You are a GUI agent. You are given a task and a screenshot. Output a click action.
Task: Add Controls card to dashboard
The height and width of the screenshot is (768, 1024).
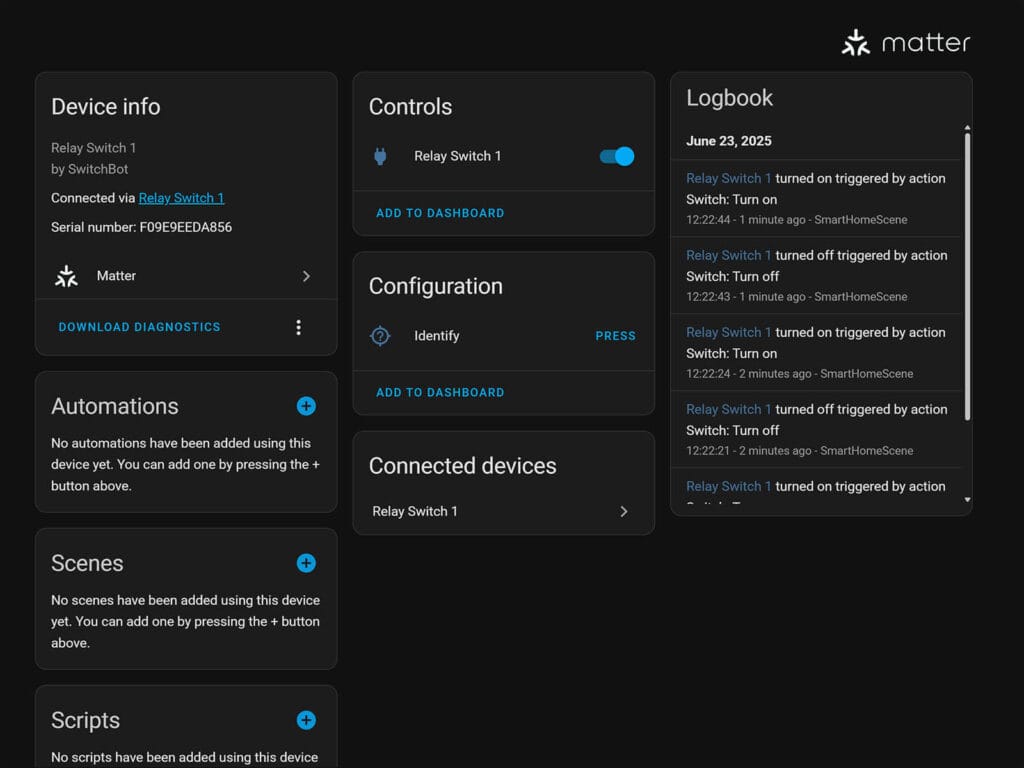pos(440,213)
